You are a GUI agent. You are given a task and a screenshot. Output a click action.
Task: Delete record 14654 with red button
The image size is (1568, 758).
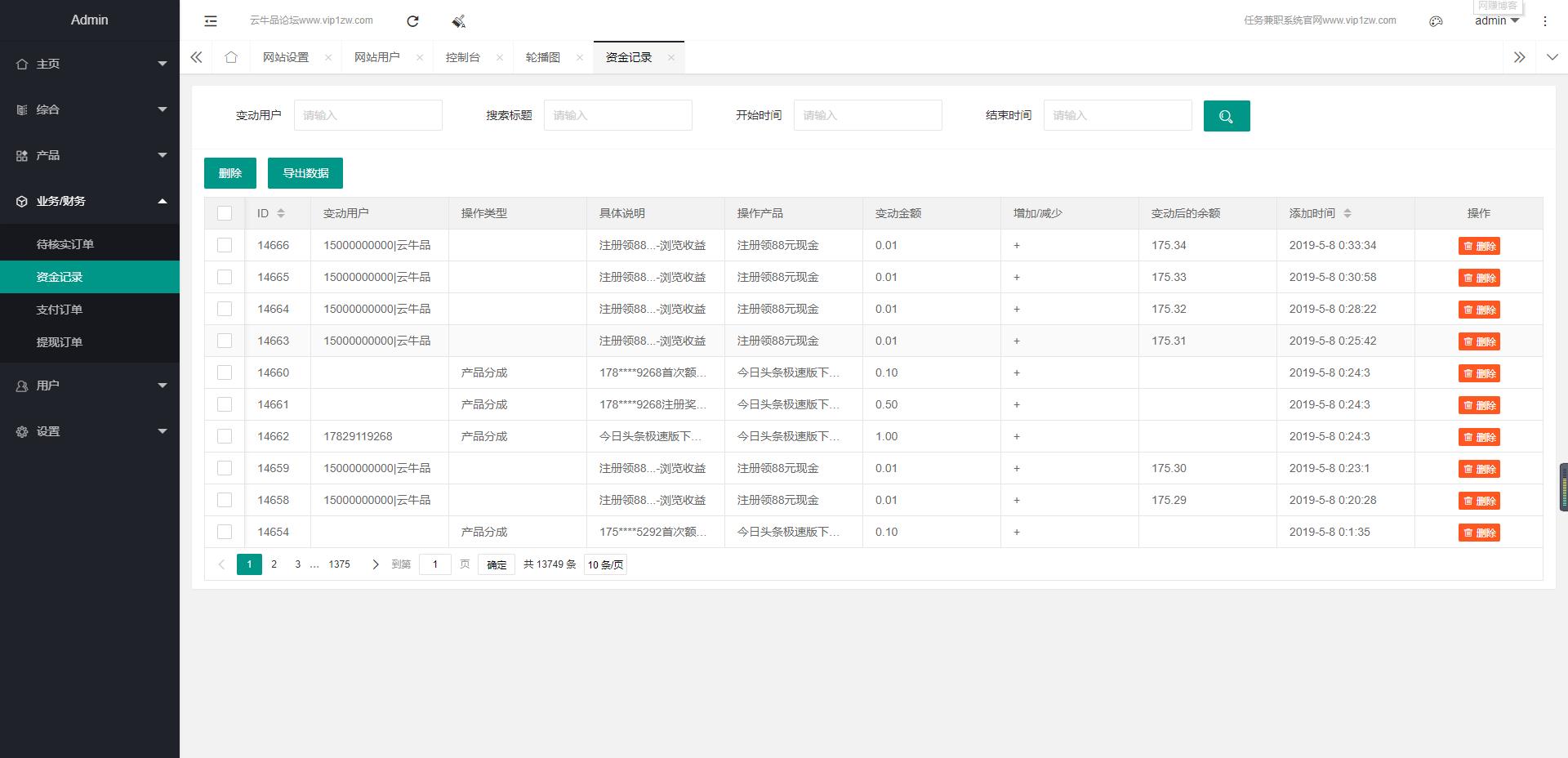[x=1479, y=533]
